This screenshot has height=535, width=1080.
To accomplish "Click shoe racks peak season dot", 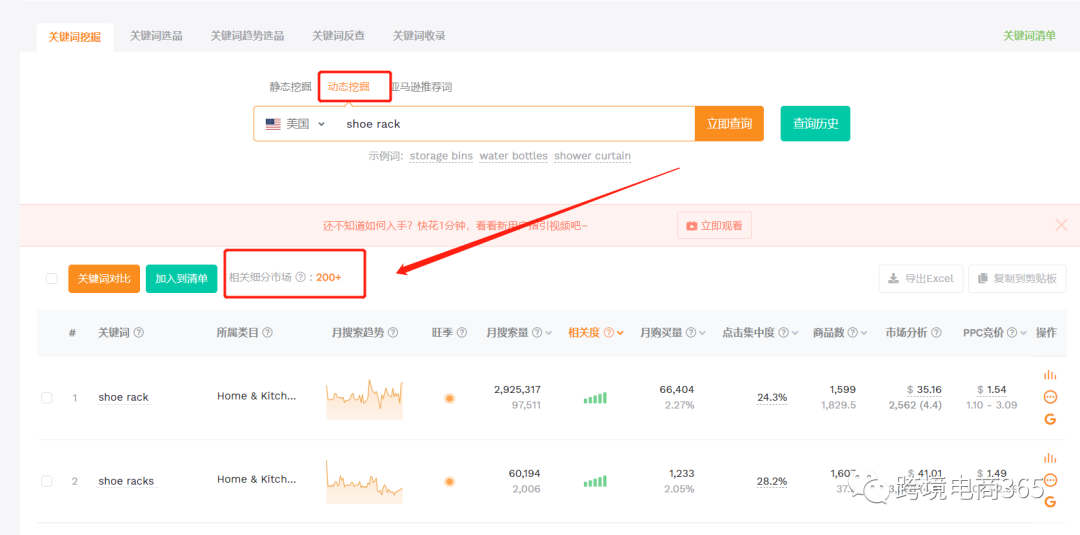I will (x=449, y=481).
